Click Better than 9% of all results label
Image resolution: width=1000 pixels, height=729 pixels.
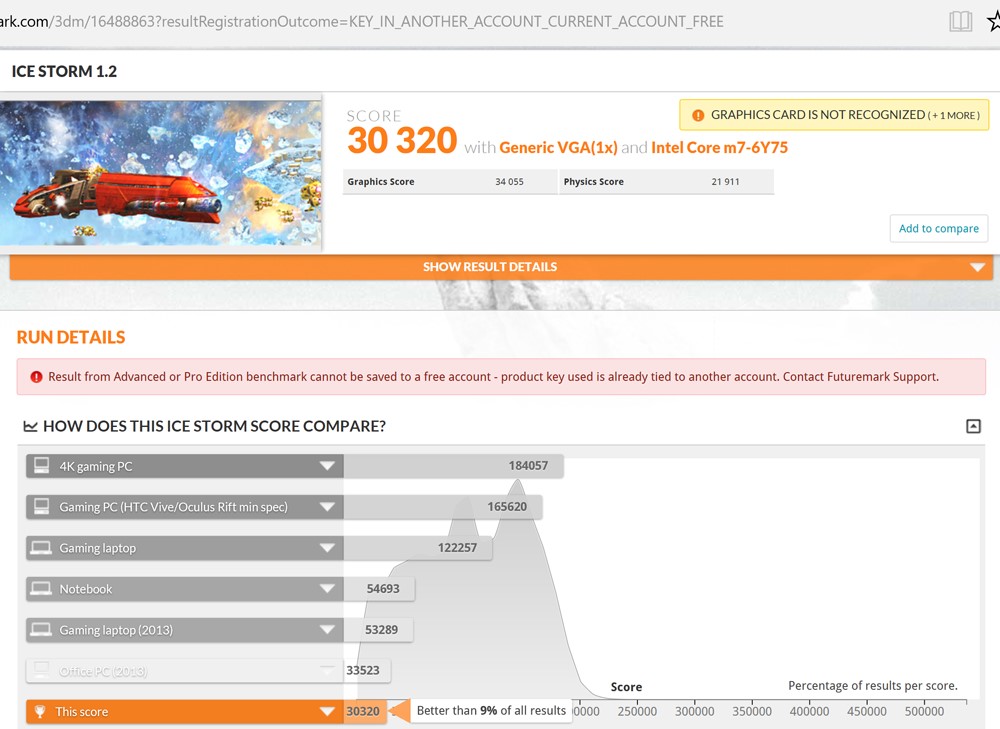click(491, 711)
